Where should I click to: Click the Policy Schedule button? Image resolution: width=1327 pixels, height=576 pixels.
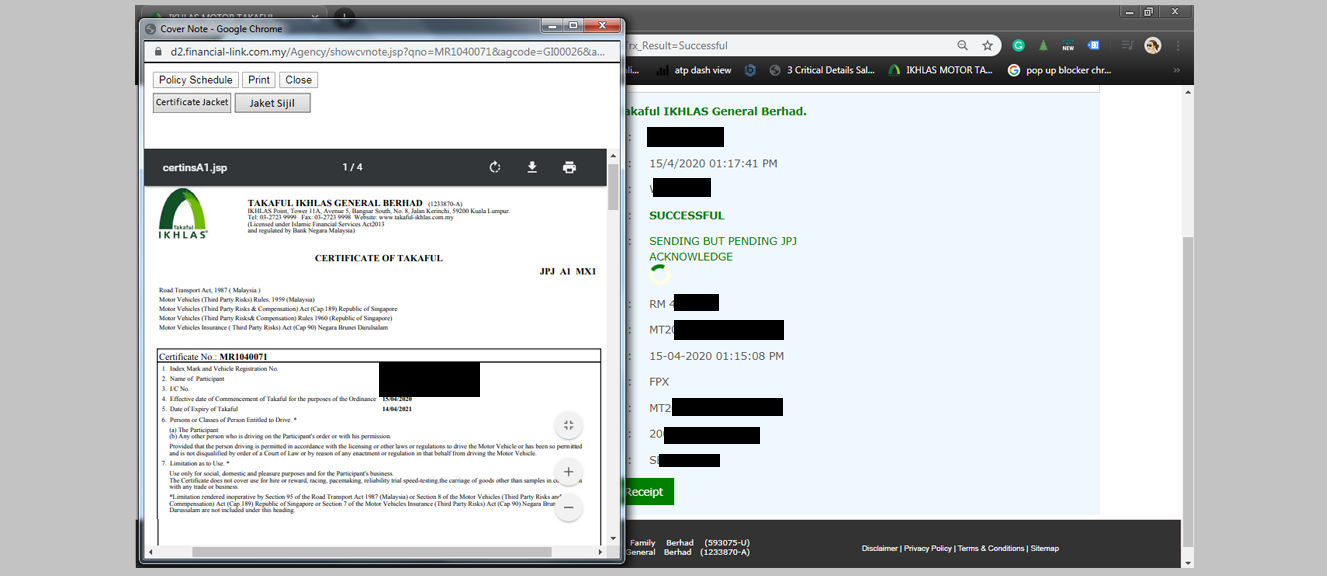(x=196, y=80)
